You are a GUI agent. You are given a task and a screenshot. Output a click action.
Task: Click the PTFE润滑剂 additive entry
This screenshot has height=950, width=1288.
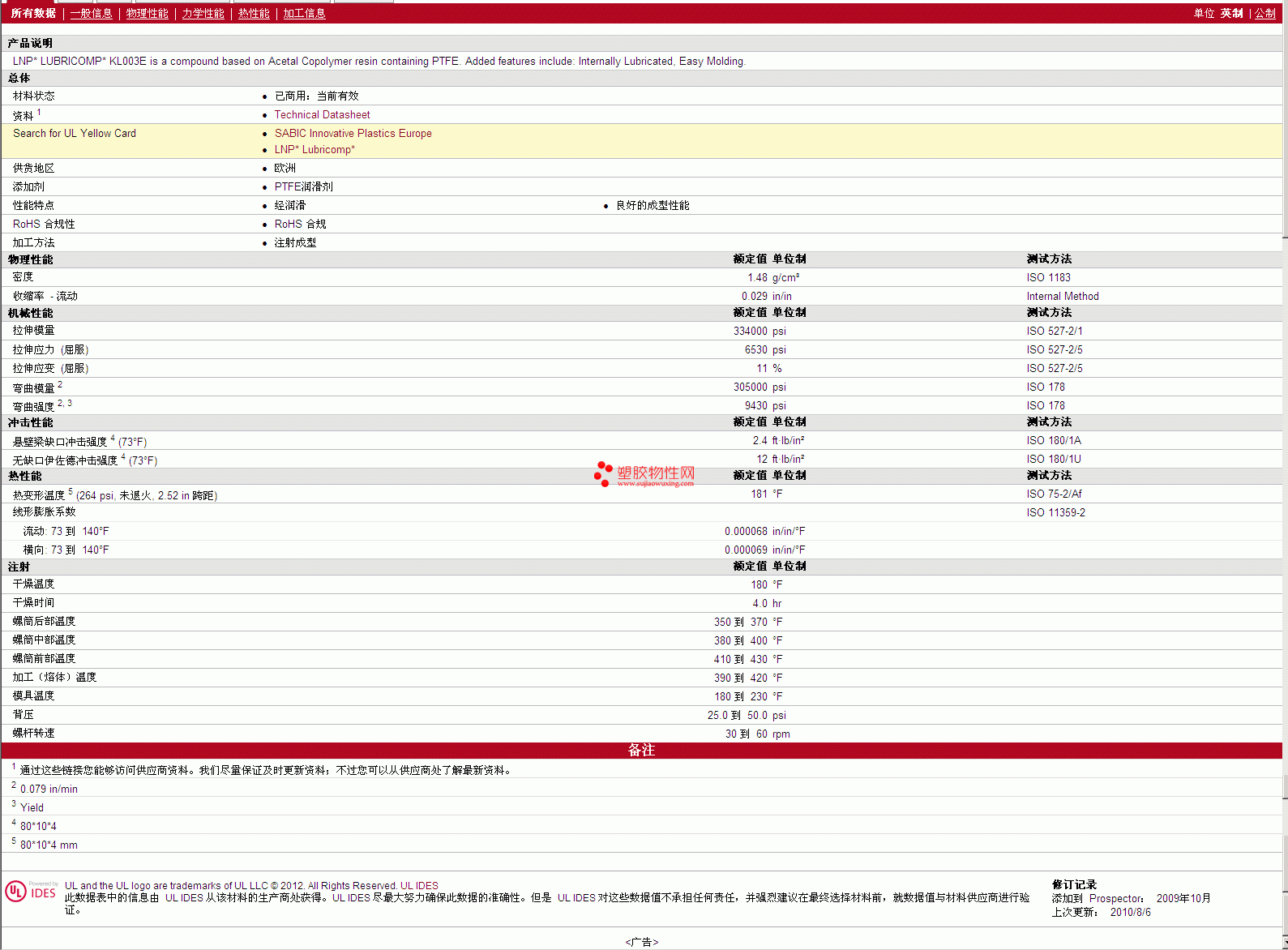[303, 187]
